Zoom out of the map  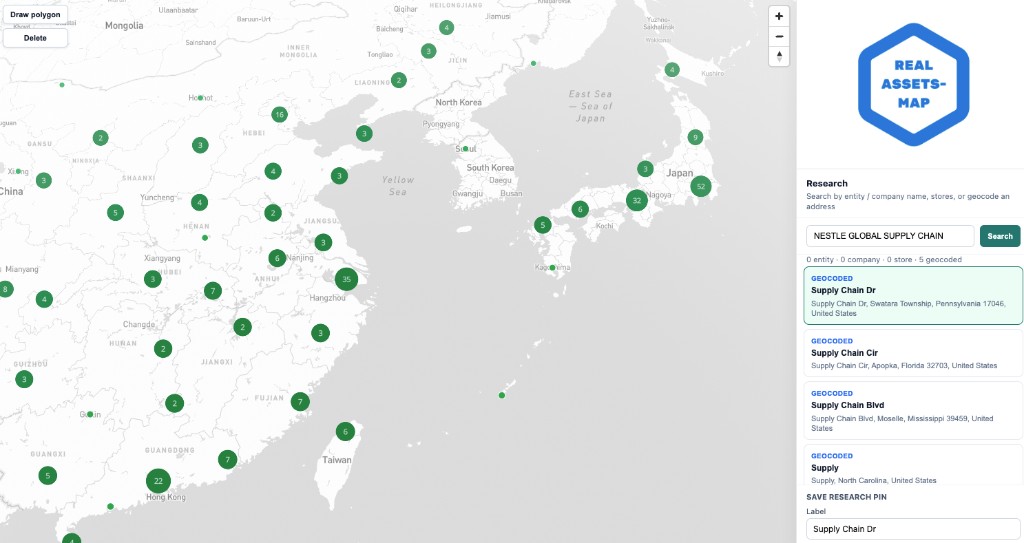point(778,37)
